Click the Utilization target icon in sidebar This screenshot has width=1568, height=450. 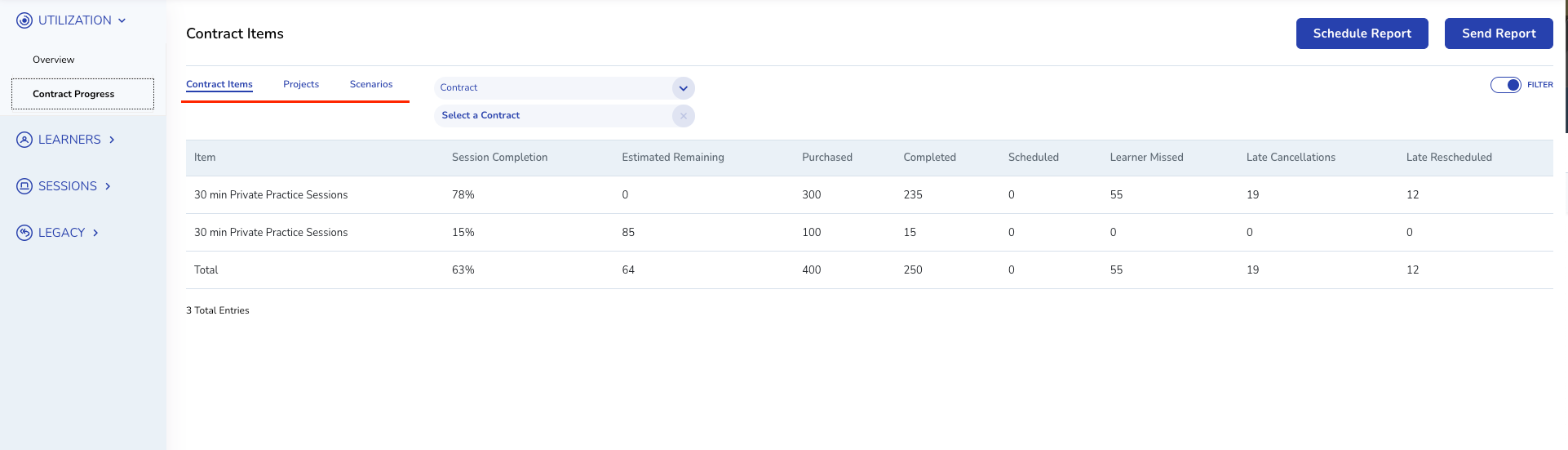tap(24, 20)
